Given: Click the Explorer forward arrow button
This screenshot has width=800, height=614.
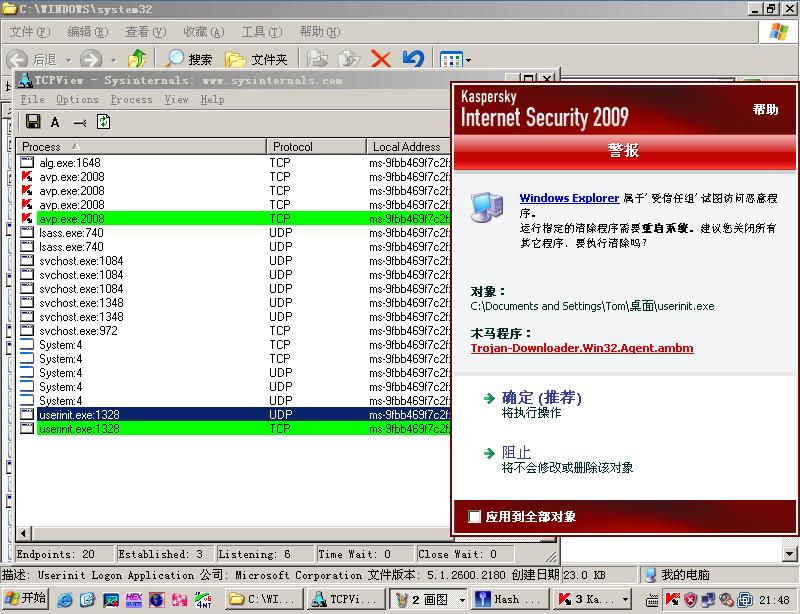Looking at the screenshot, I should click(x=91, y=59).
